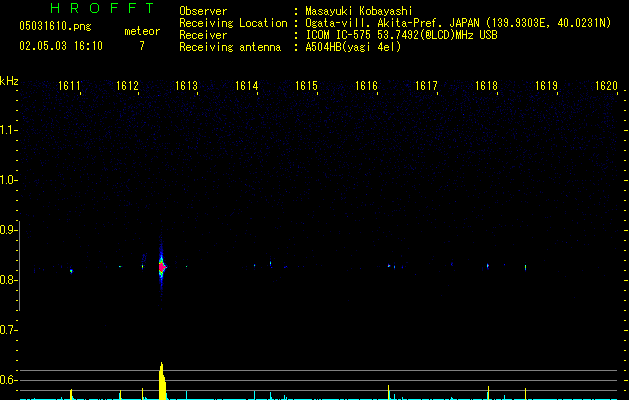This screenshot has height=400, width=629.
Task: Click the A504HB(yagi 4el) antenna text
Action: tap(353, 47)
